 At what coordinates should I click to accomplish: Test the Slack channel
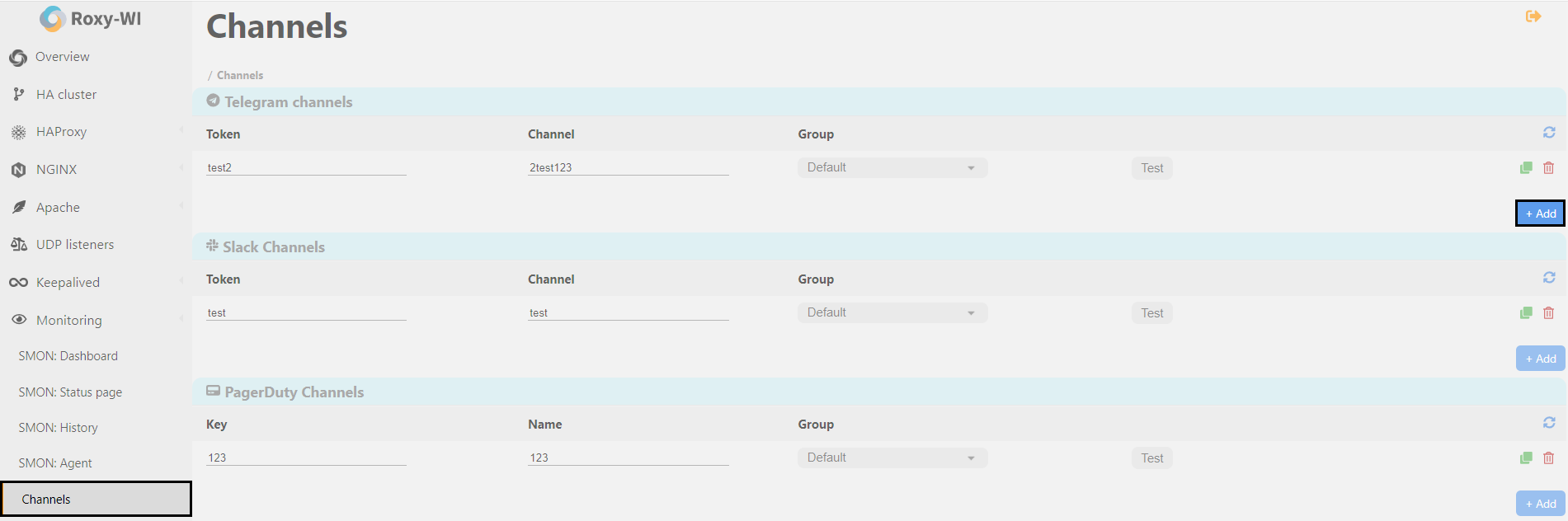pyautogui.click(x=1151, y=313)
